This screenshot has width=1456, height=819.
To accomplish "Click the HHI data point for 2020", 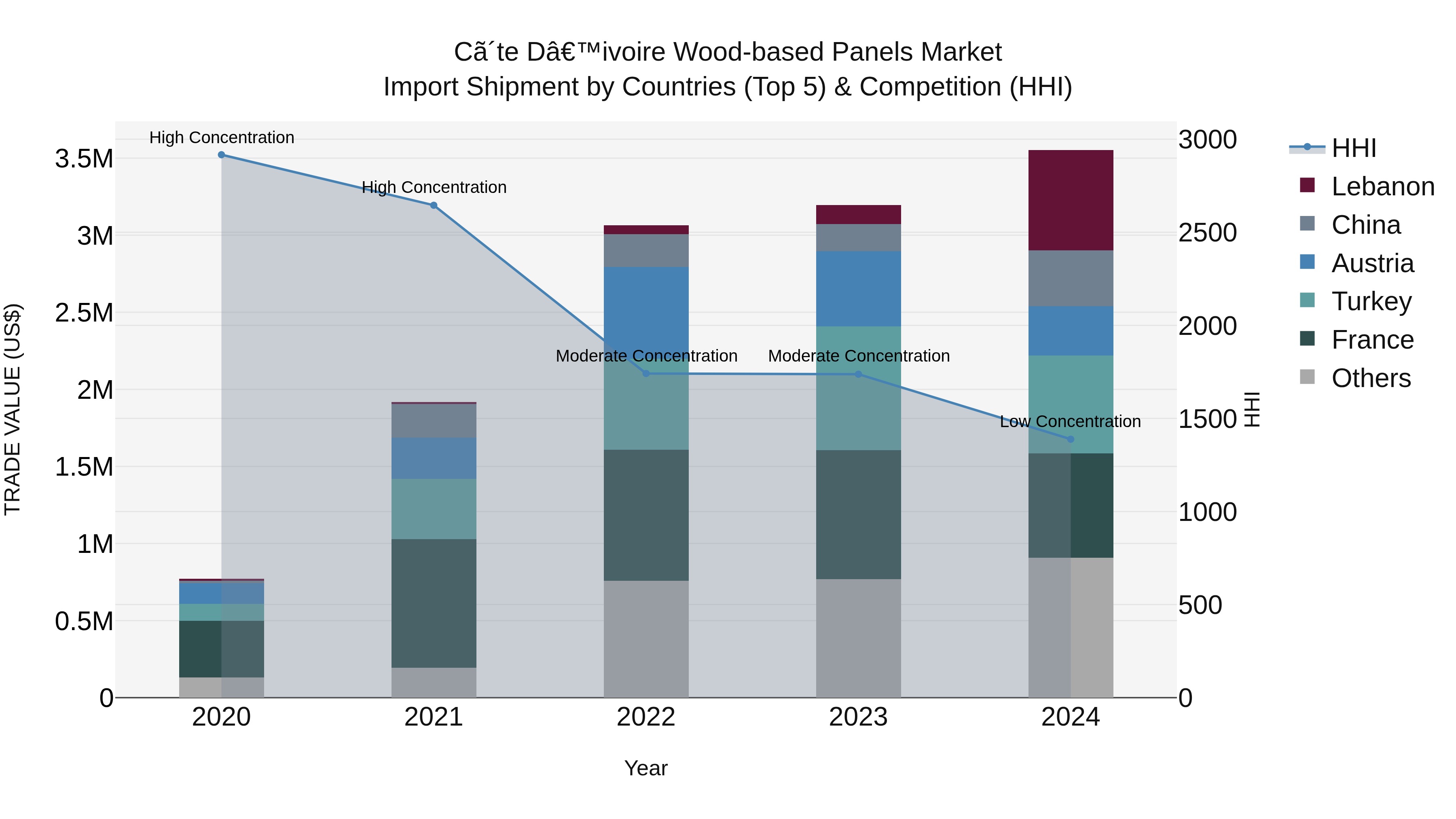I will (222, 155).
